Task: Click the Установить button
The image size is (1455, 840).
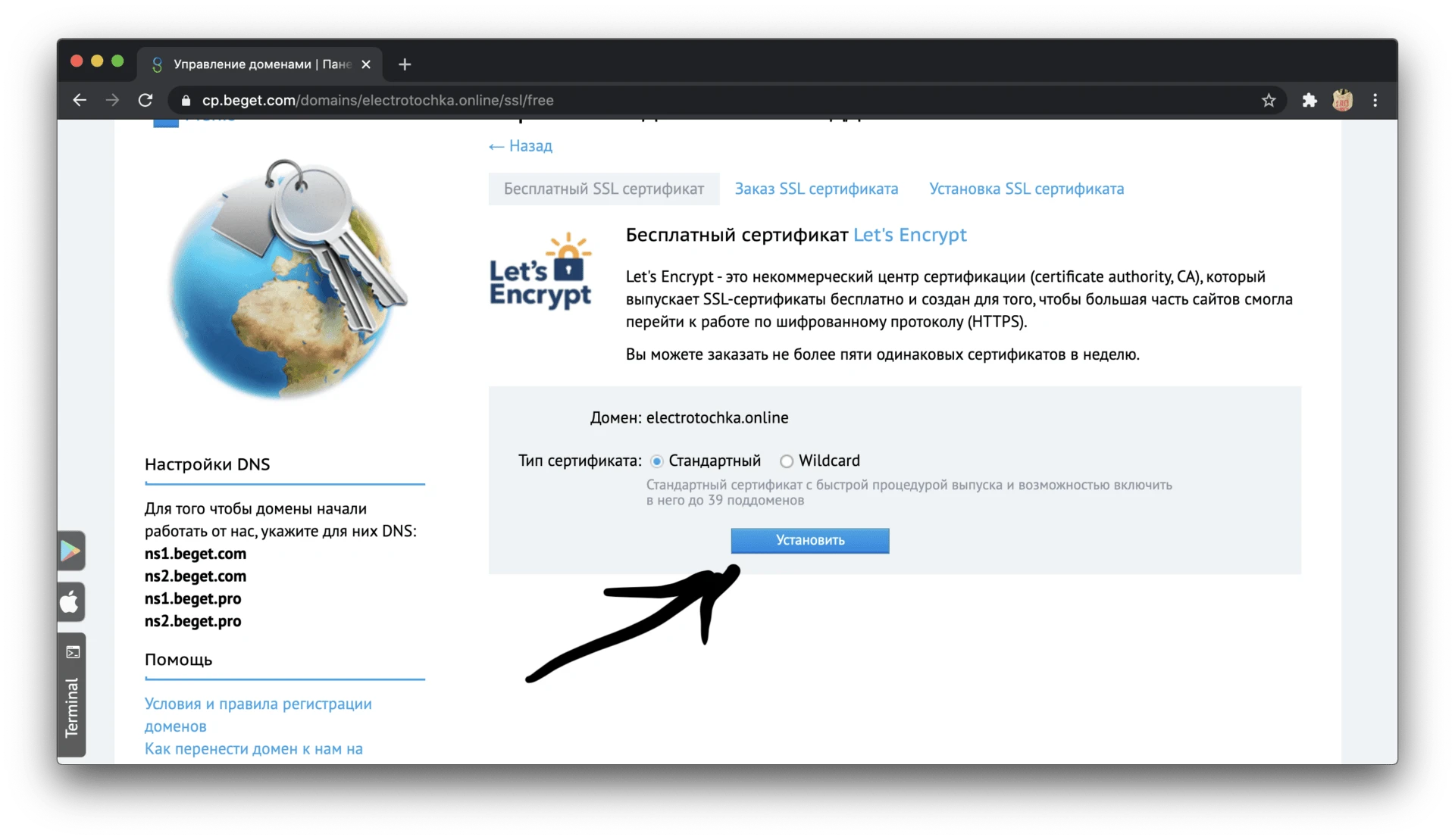Action: (x=810, y=540)
